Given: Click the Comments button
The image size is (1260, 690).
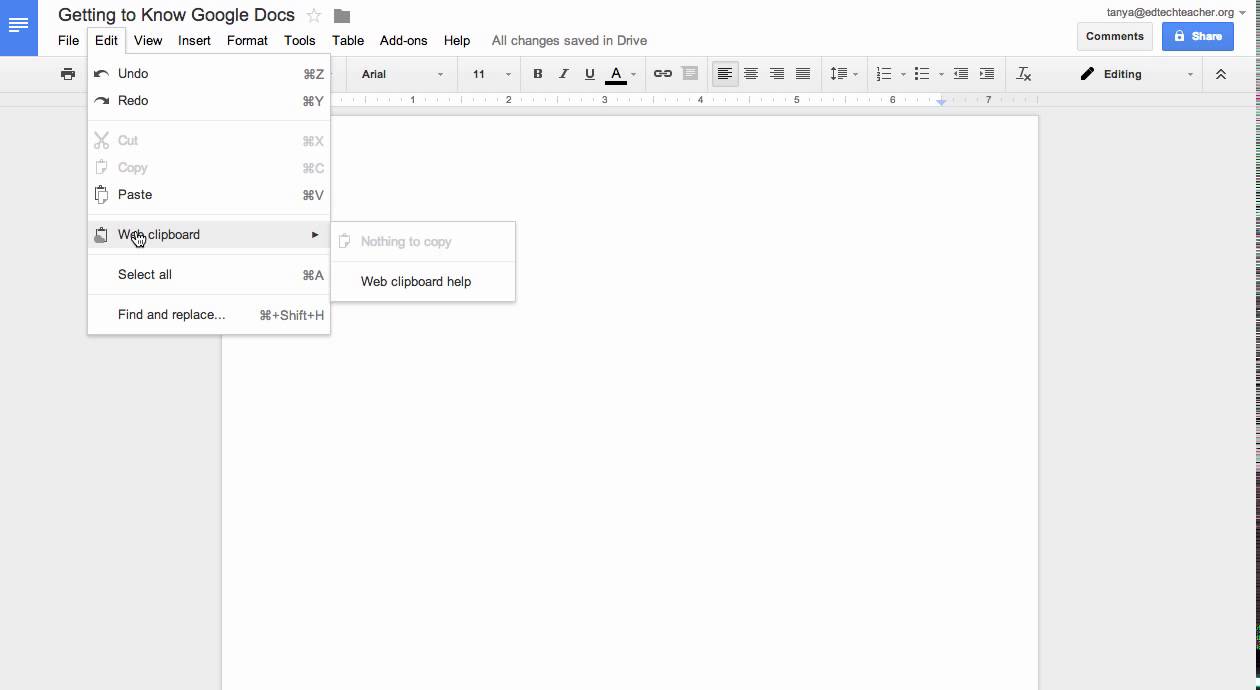Looking at the screenshot, I should pos(1114,36).
